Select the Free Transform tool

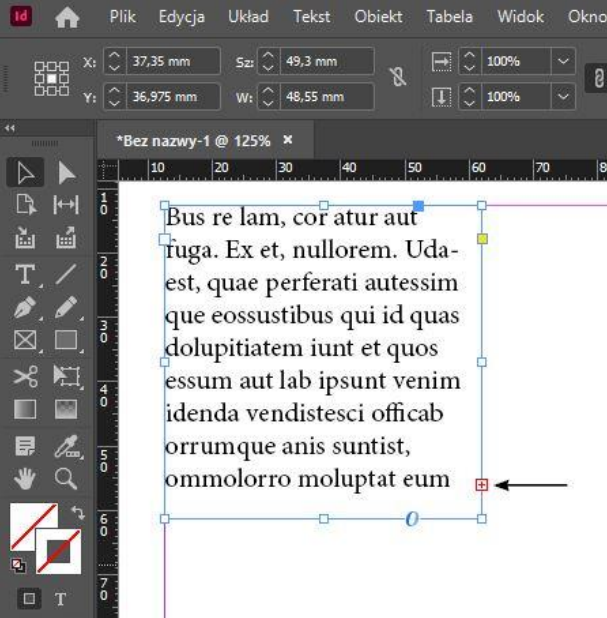pos(66,376)
